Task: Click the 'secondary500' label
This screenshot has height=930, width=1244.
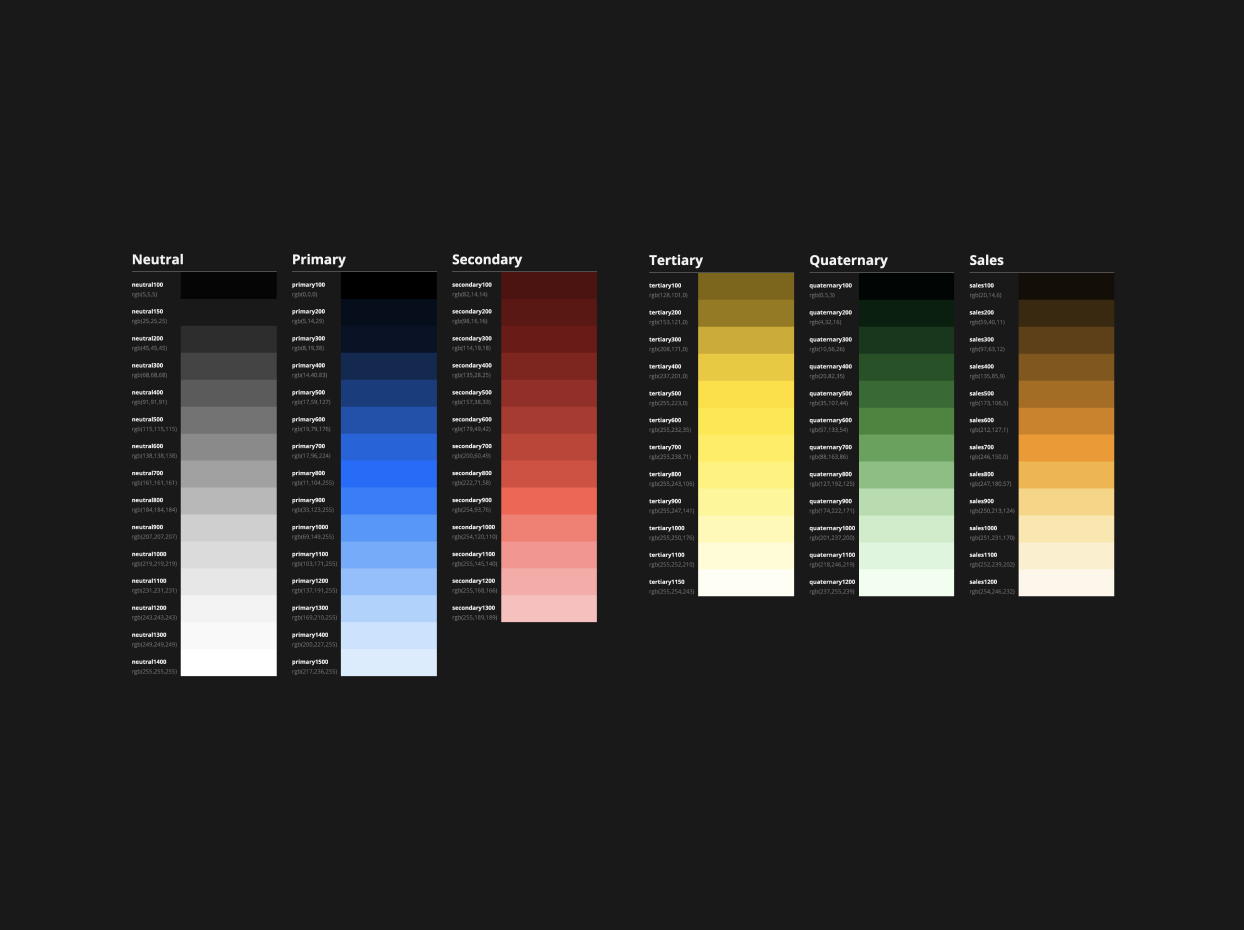Action: [x=472, y=392]
